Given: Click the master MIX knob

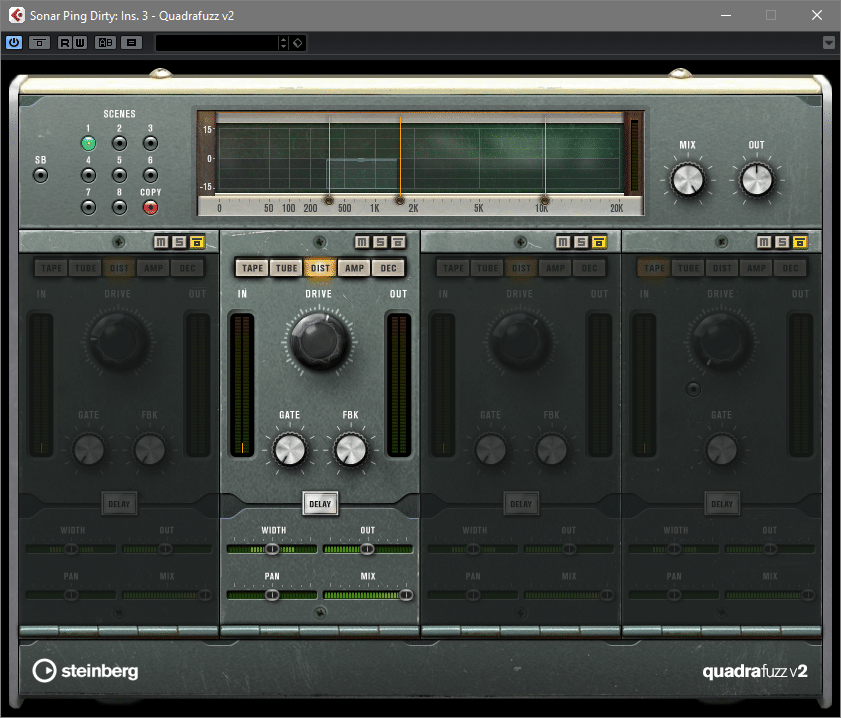Looking at the screenshot, I should point(688,180).
